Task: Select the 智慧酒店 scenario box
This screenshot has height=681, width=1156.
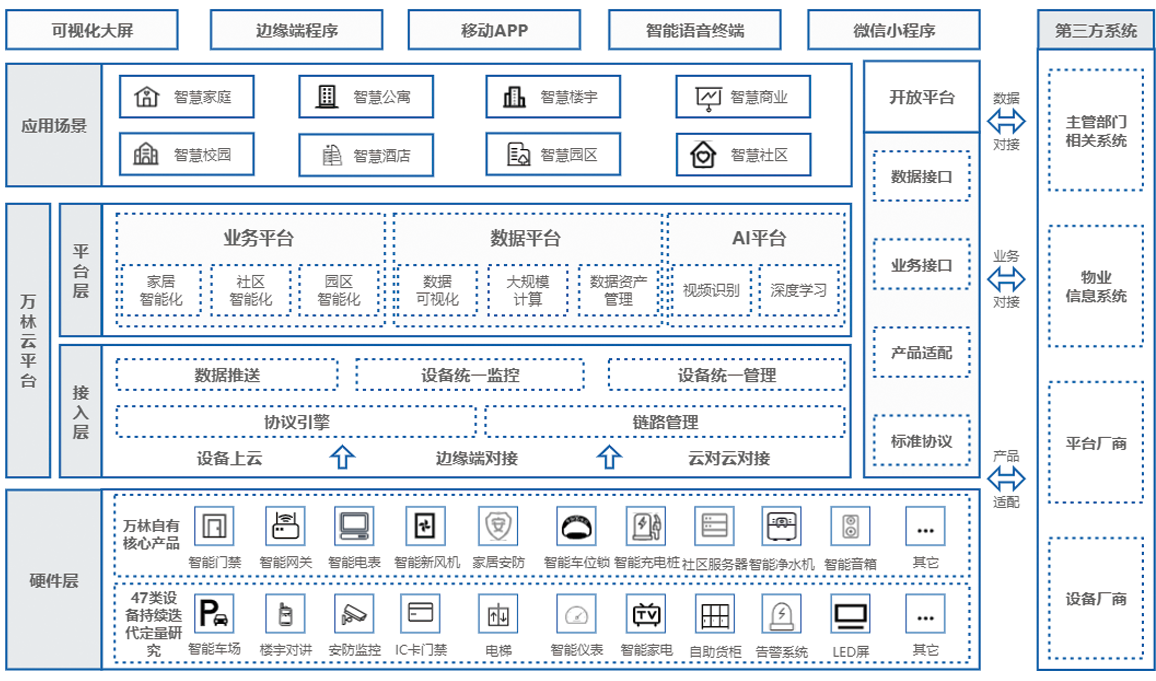Action: (x=366, y=155)
